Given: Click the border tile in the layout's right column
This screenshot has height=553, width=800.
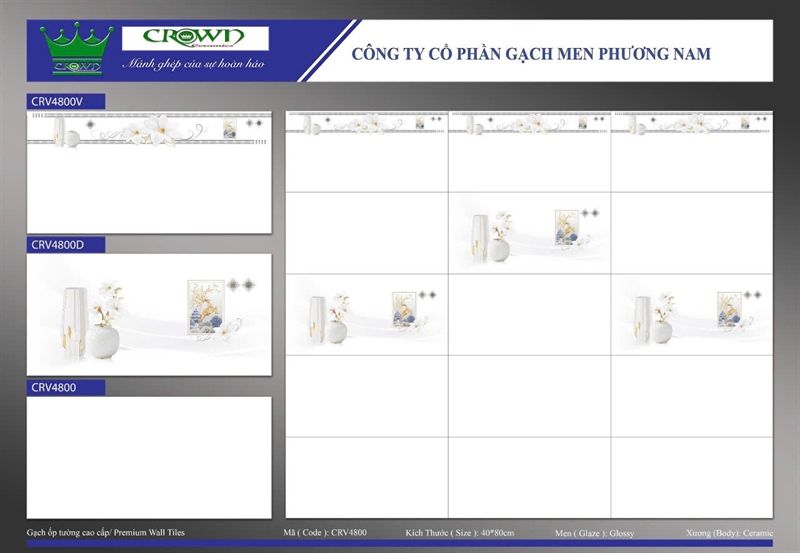Looking at the screenshot, I should (x=692, y=152).
